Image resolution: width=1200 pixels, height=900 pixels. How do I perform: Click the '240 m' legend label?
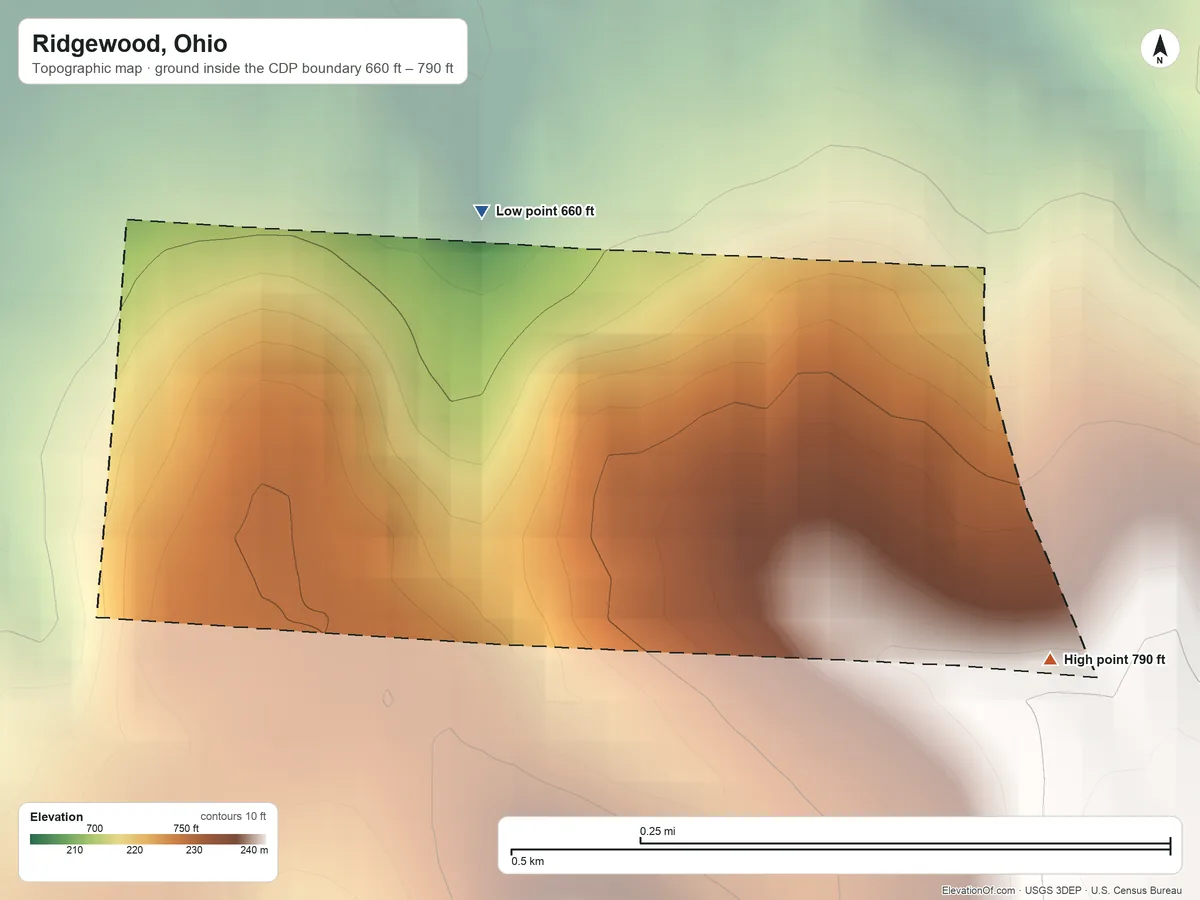point(256,850)
